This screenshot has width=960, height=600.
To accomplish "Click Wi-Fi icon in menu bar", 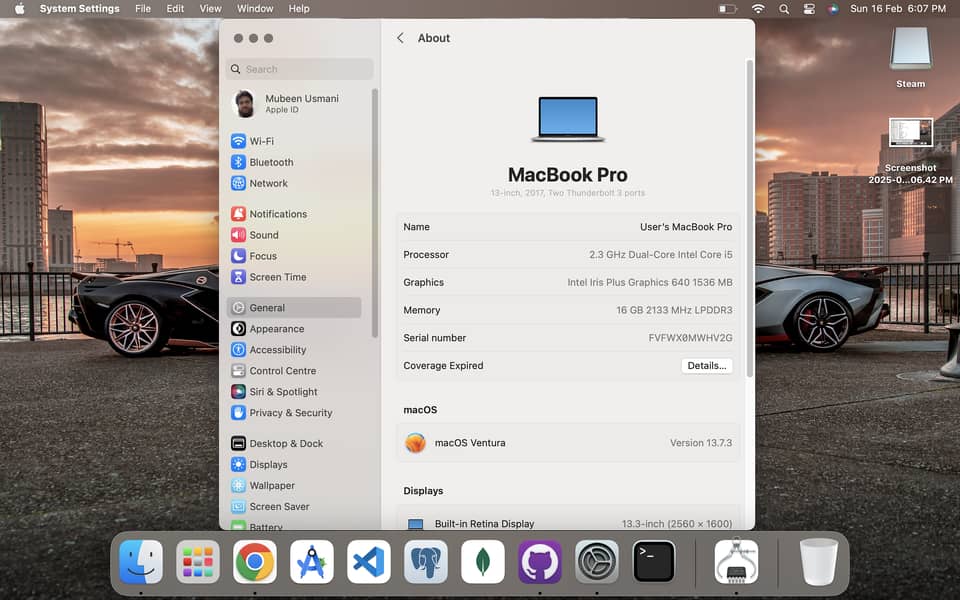I will pyautogui.click(x=758, y=9).
